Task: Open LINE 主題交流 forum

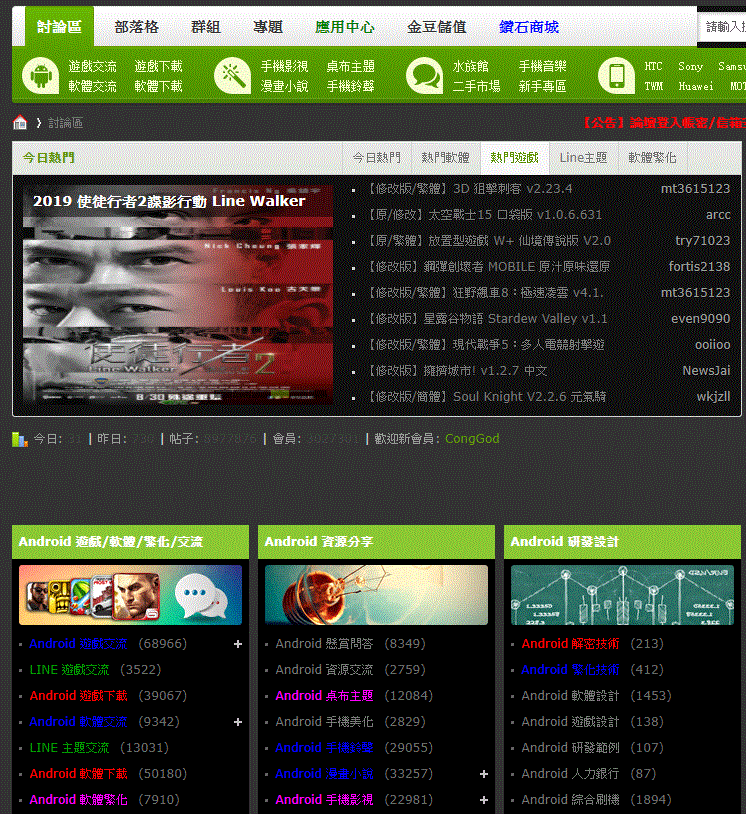Action: tap(70, 748)
